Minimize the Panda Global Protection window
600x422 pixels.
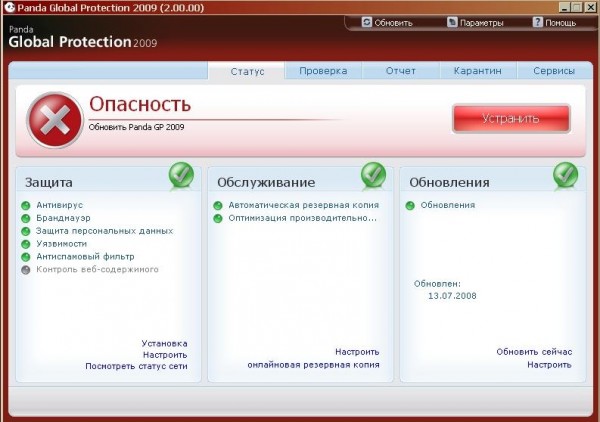tap(565, 7)
